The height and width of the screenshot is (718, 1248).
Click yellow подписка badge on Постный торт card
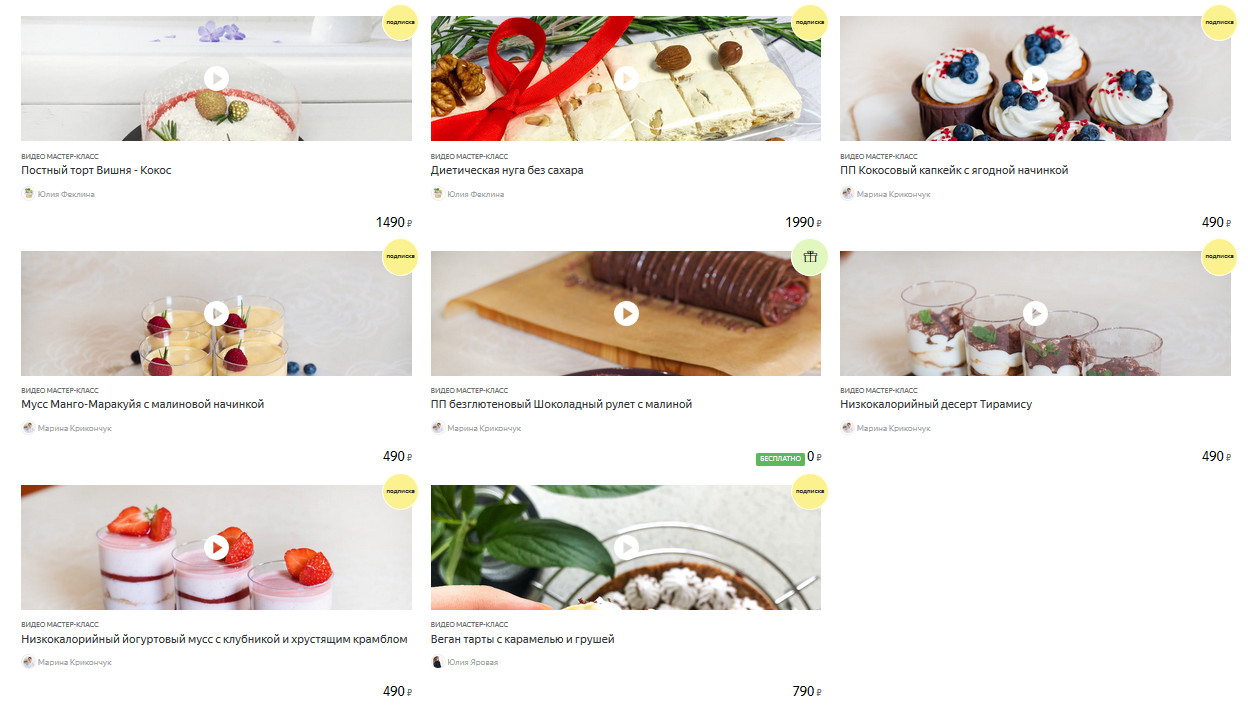[x=401, y=22]
